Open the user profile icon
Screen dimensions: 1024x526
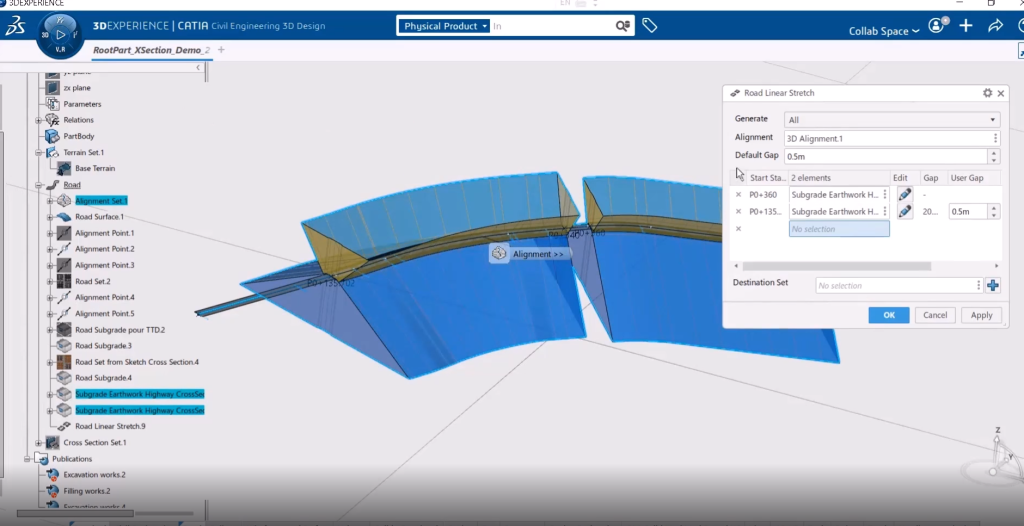tap(936, 26)
